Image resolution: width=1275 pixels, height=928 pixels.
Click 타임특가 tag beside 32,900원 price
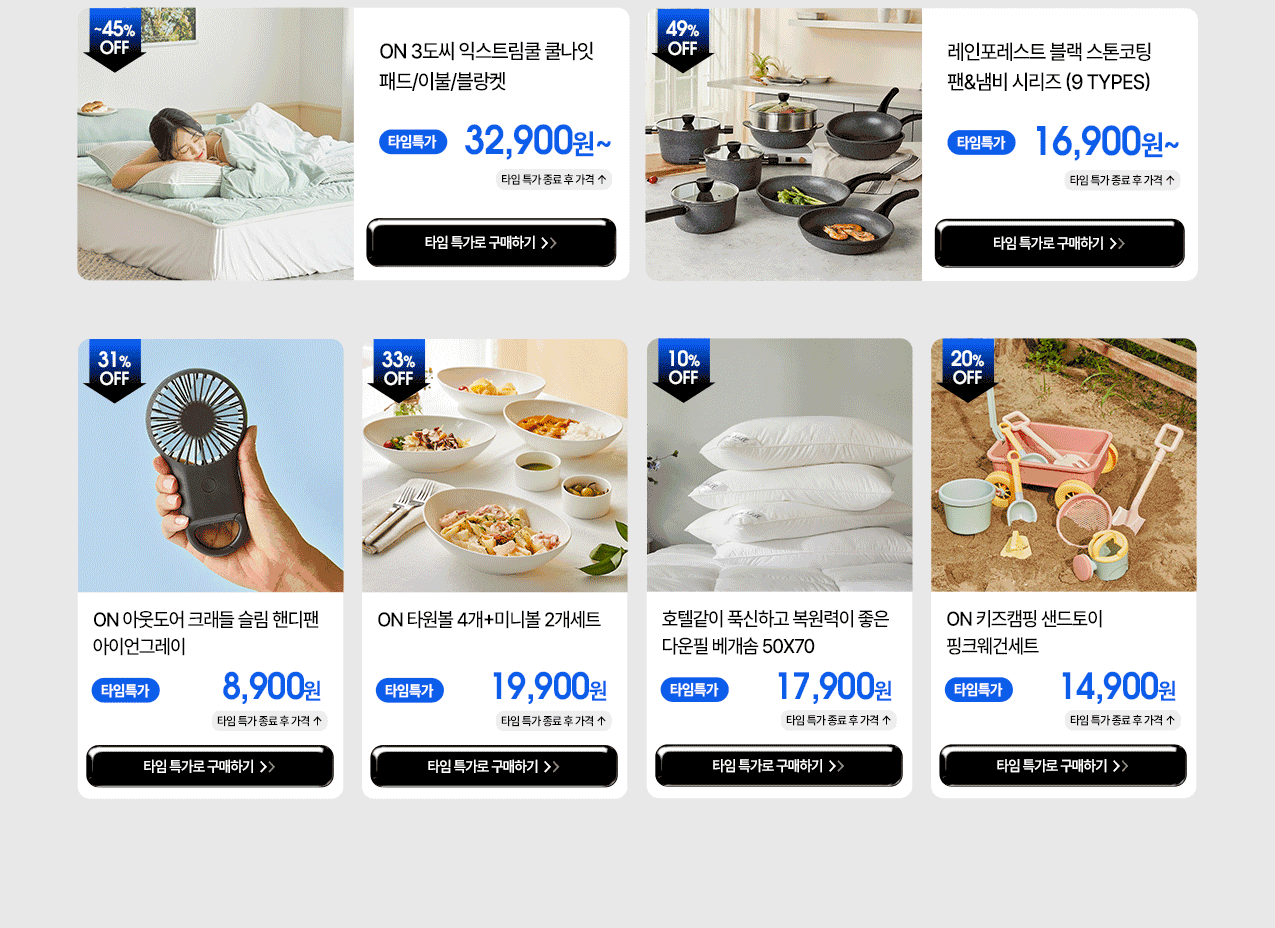(413, 142)
